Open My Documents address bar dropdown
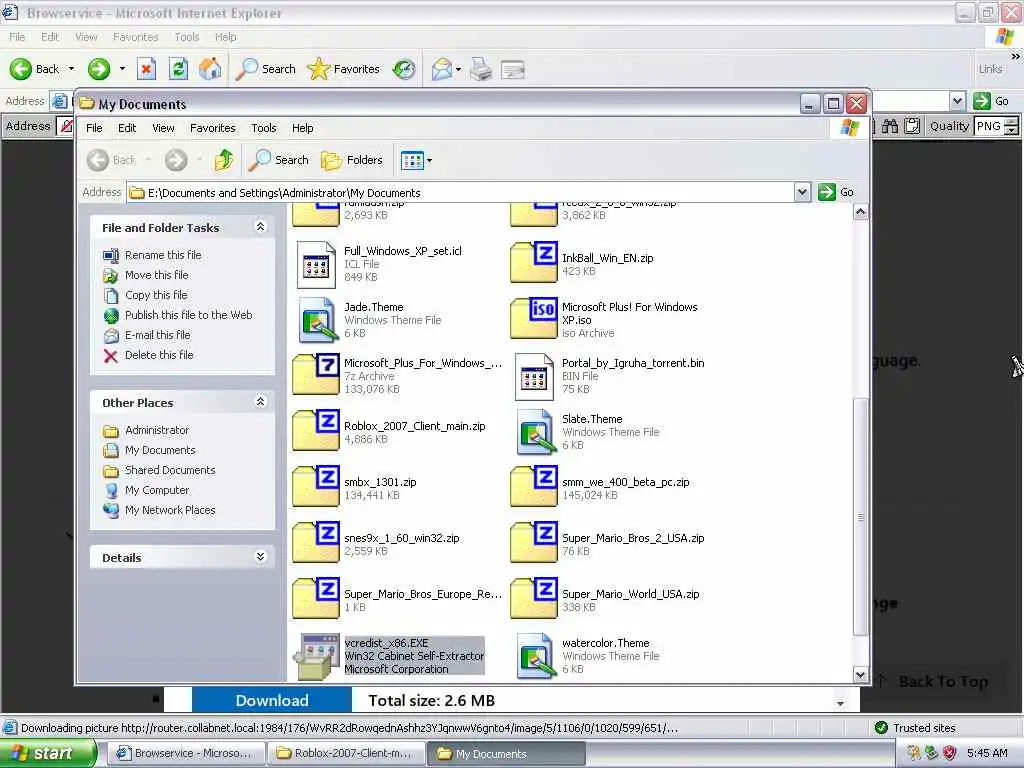 pos(802,192)
